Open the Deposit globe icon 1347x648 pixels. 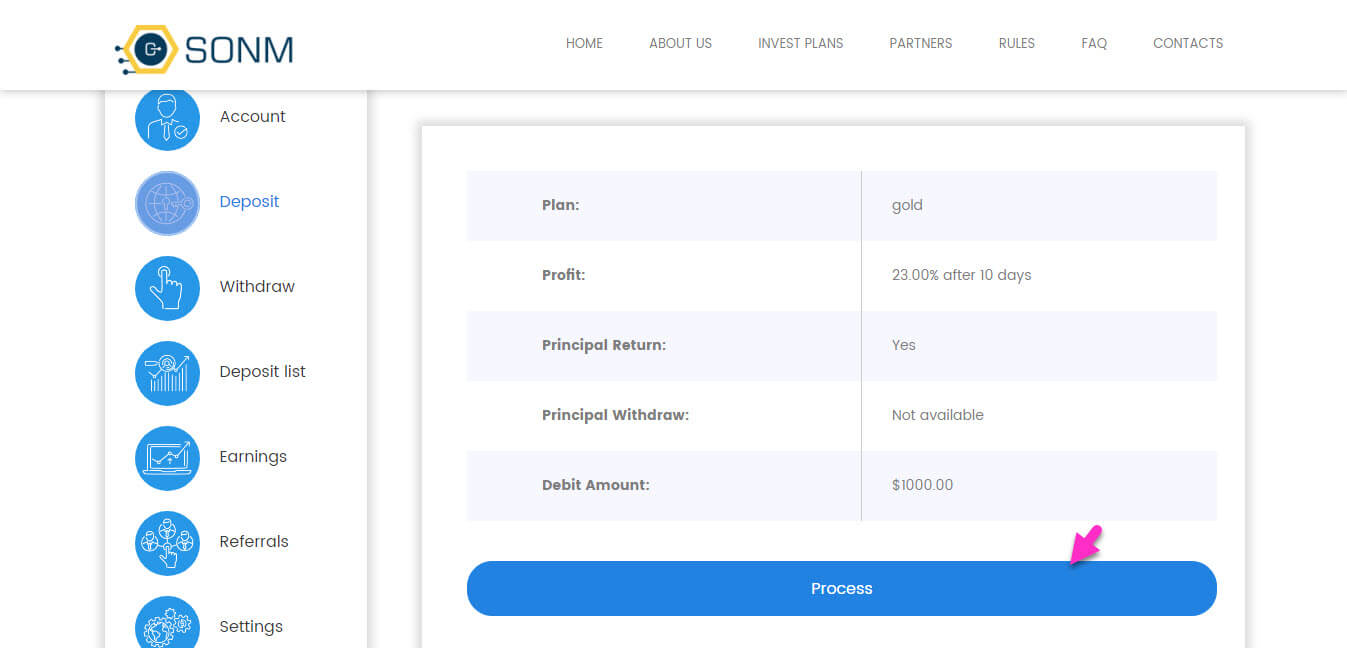(x=167, y=201)
